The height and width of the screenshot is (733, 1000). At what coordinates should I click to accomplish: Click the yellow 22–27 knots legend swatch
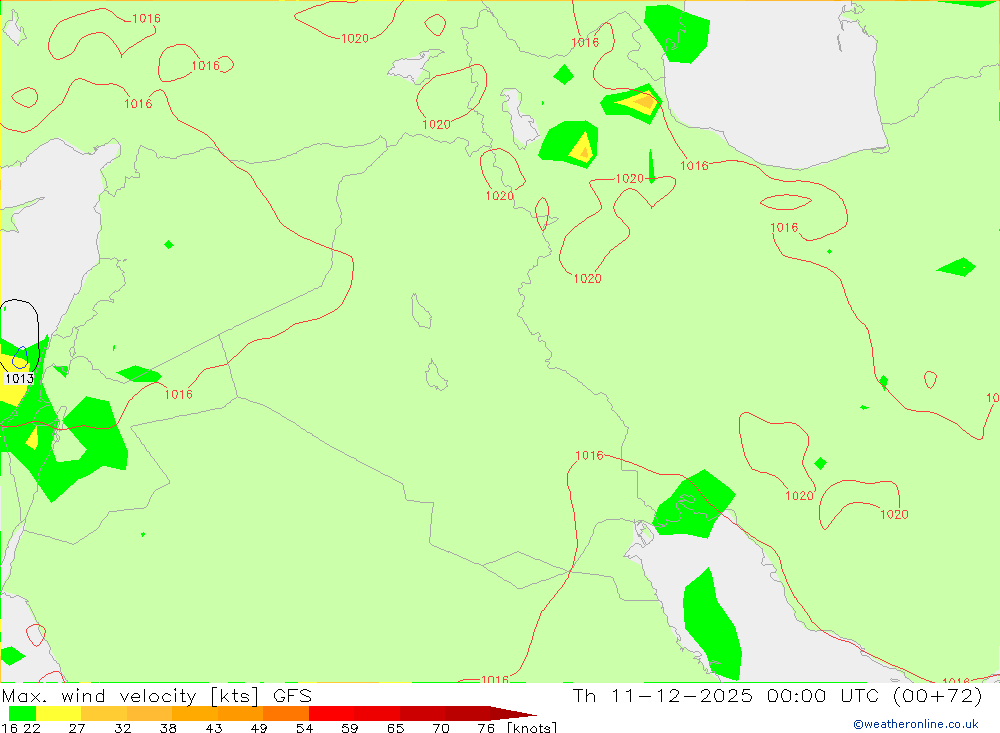coord(59,713)
